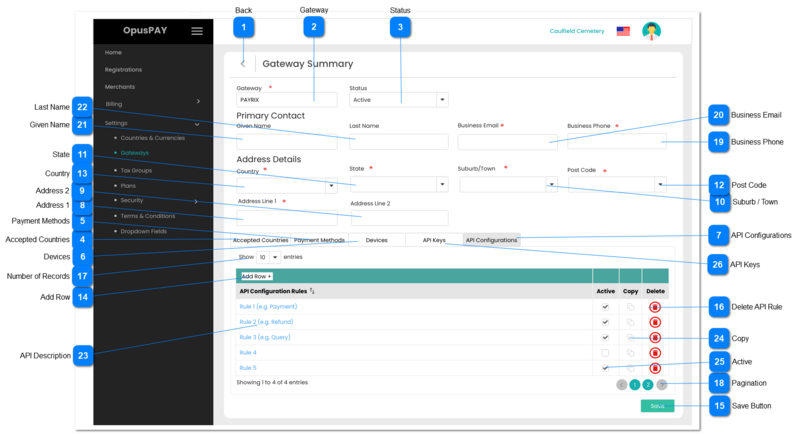Sort by API Configuration Rules sort icon

pos(312,291)
